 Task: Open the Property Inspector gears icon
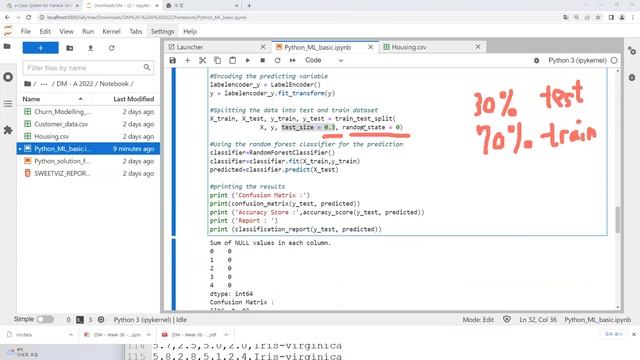pos(632,51)
